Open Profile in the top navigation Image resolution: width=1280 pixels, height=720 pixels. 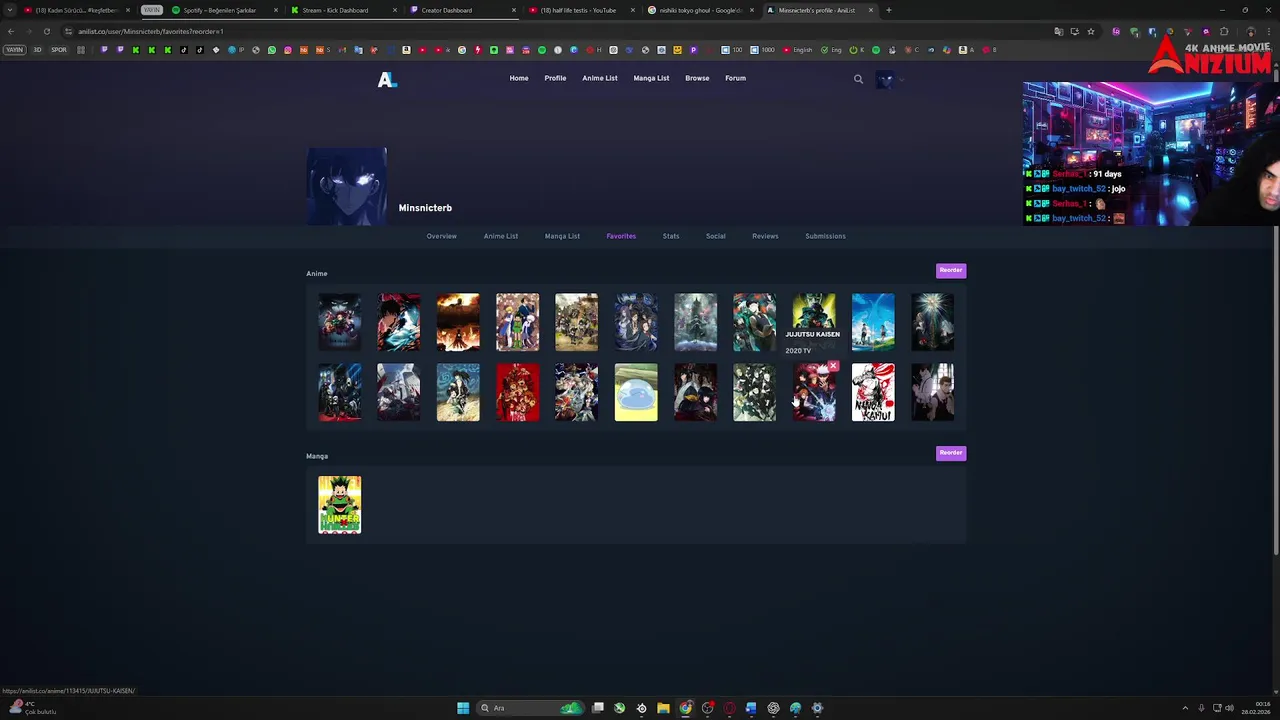555,78
